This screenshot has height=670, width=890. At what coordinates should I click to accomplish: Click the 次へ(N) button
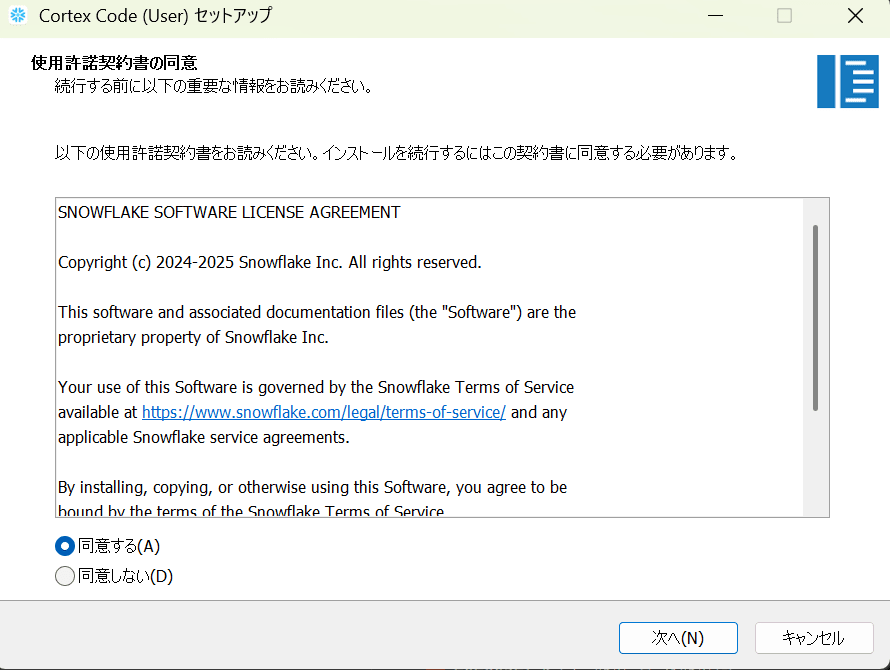tap(678, 638)
